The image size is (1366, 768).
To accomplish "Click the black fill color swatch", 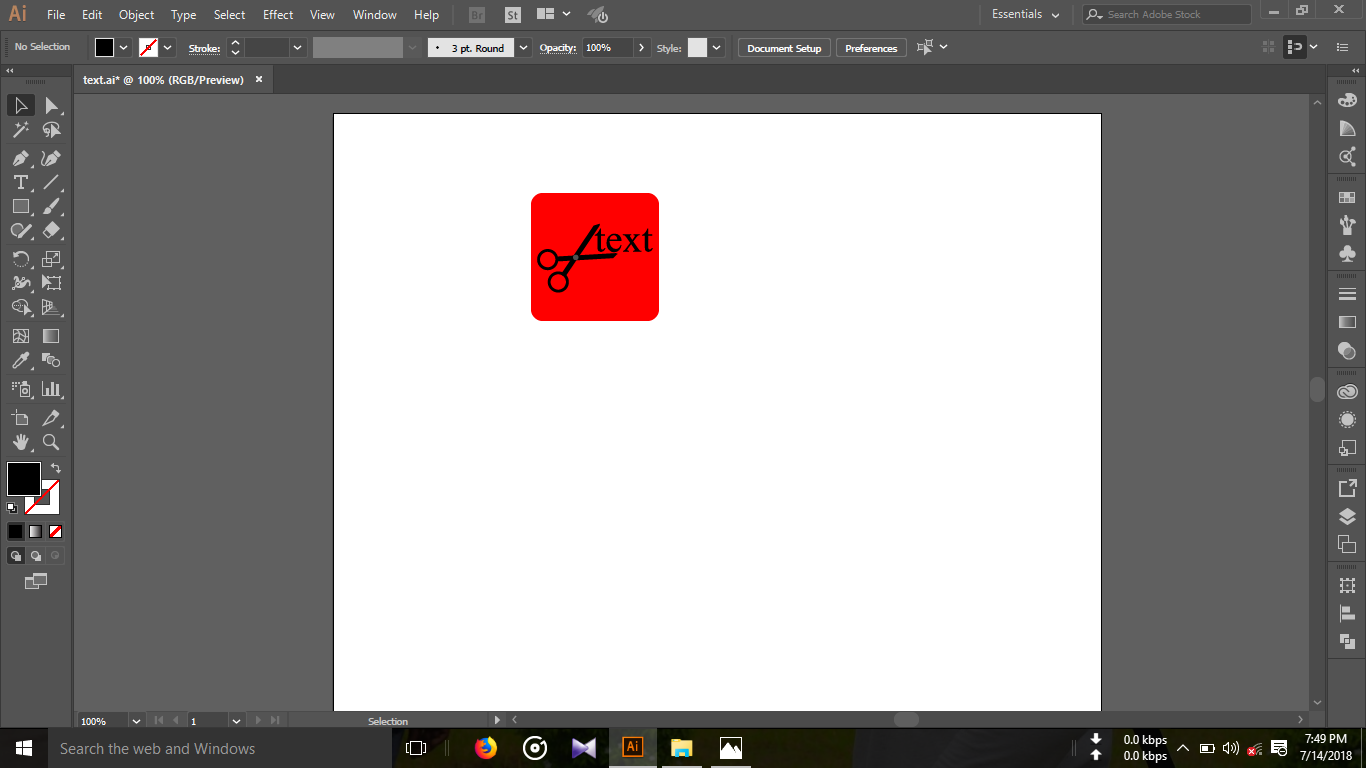I will (24, 480).
